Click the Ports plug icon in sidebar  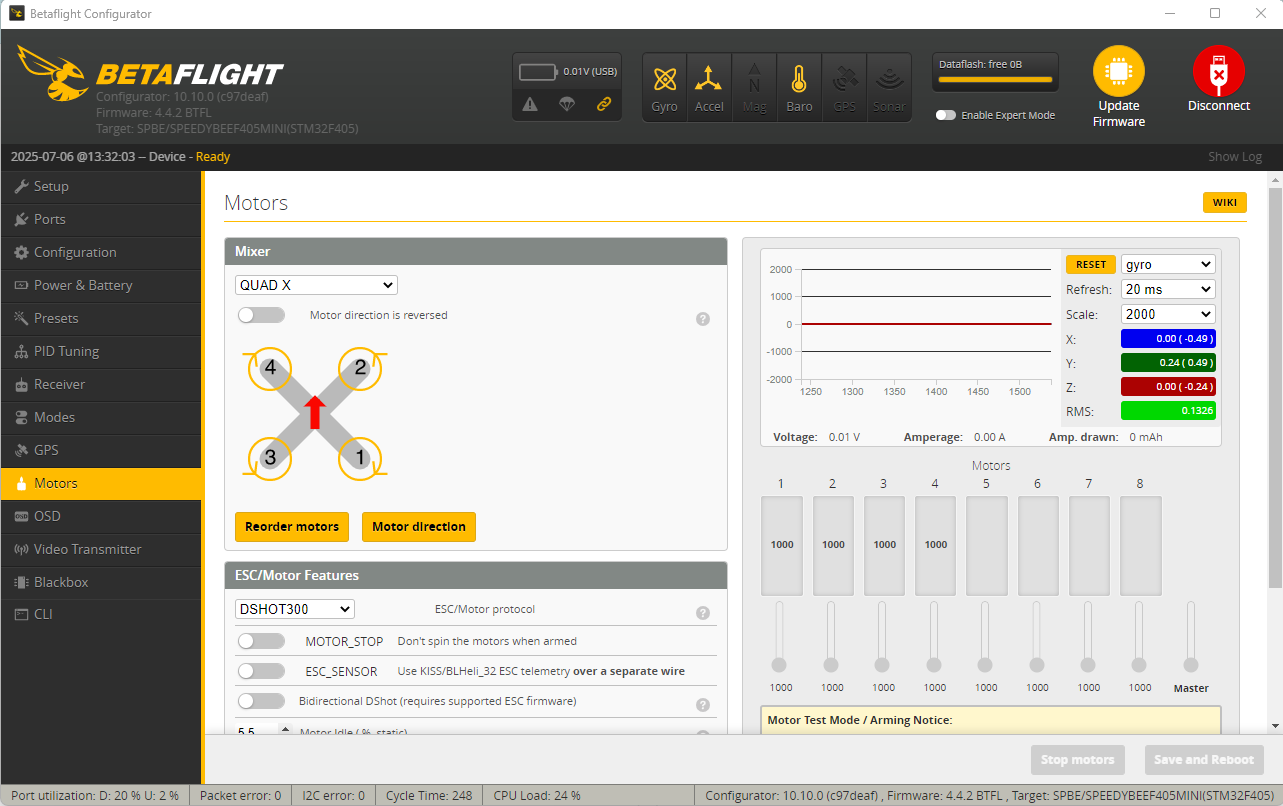[x=21, y=219]
